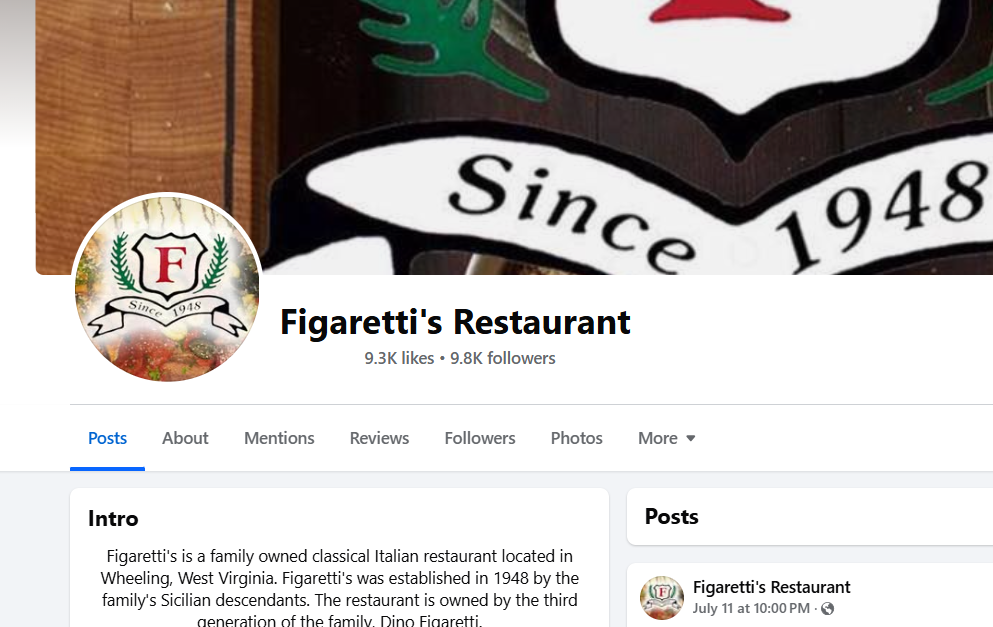
Task: Go to the Mentions tab
Action: point(279,438)
